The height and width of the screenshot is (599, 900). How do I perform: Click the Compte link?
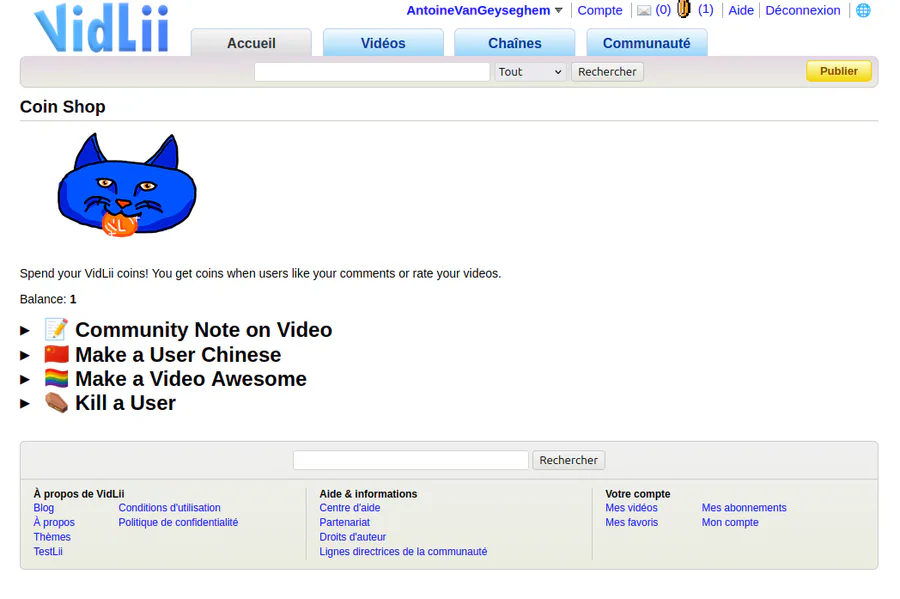click(600, 10)
